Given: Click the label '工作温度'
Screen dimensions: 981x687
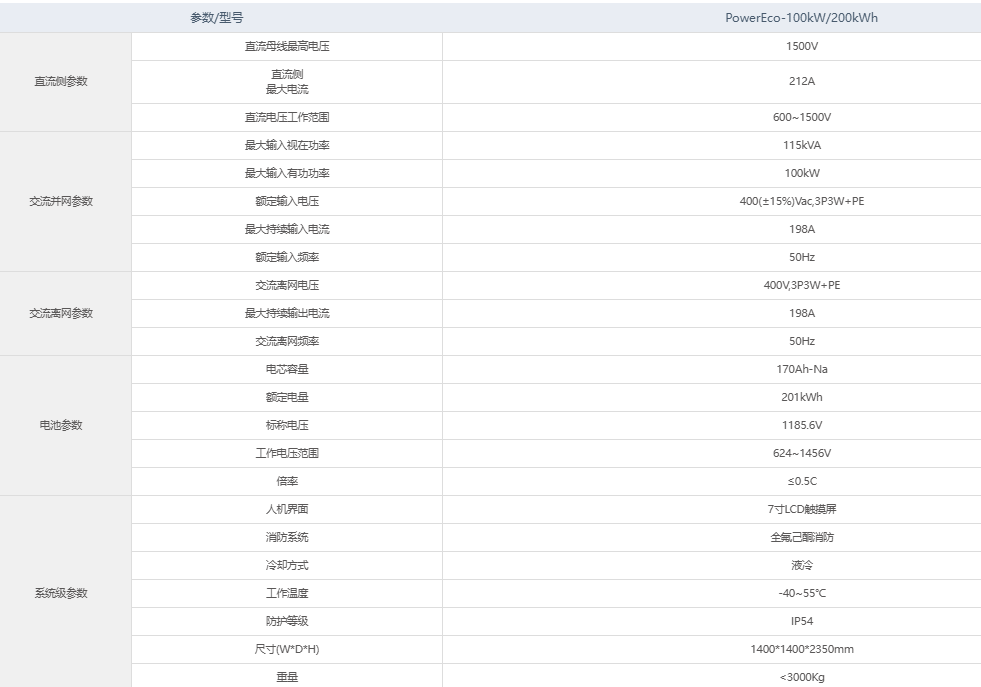Looking at the screenshot, I should (x=287, y=594).
